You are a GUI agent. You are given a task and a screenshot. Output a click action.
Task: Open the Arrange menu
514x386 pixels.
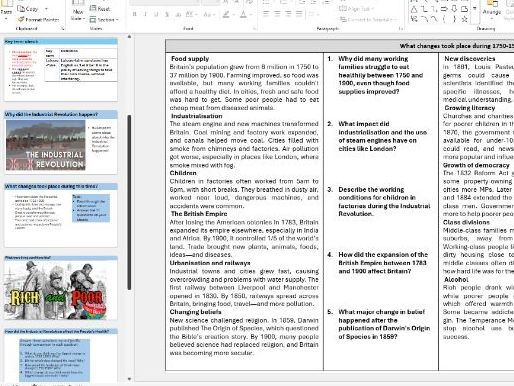[x=492, y=10]
